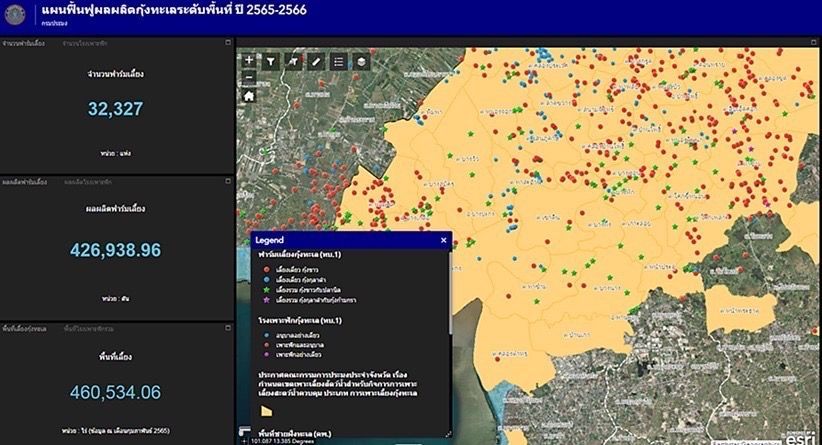Open the map filter tool

click(270, 62)
